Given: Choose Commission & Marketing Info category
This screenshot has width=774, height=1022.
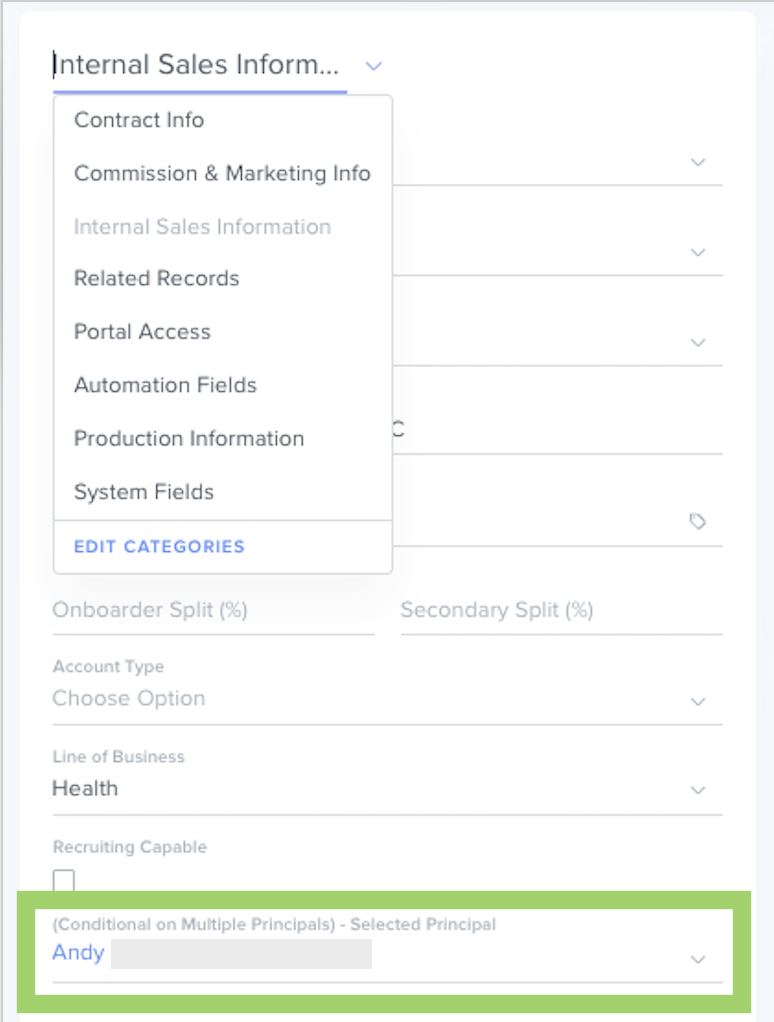Looking at the screenshot, I should (x=222, y=173).
